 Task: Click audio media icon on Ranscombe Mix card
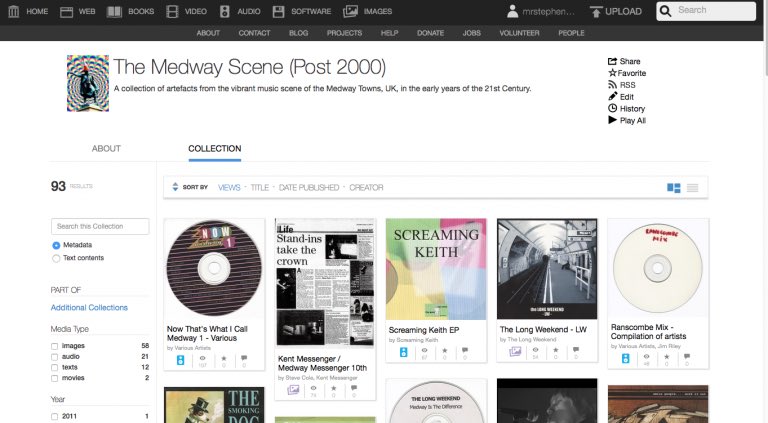pos(625,358)
